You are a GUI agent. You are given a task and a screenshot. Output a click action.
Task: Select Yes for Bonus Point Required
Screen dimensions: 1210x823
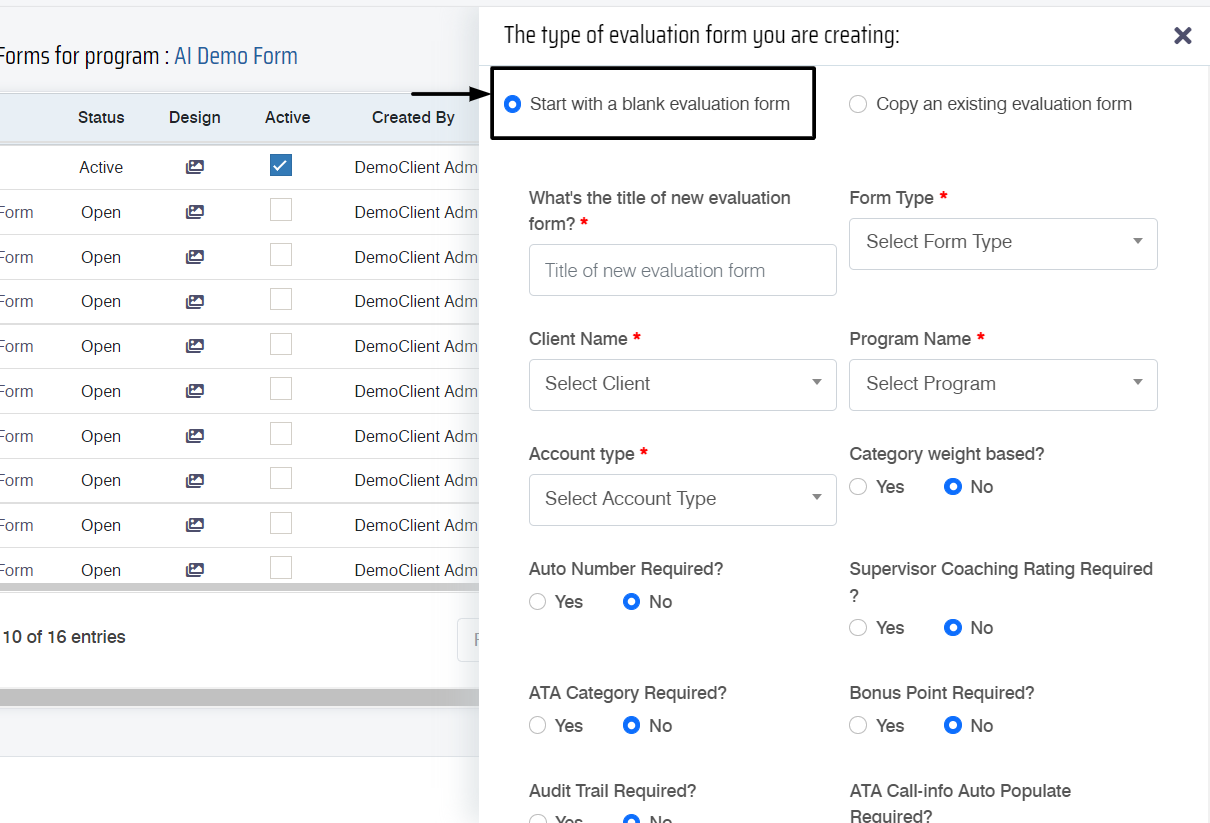click(858, 726)
